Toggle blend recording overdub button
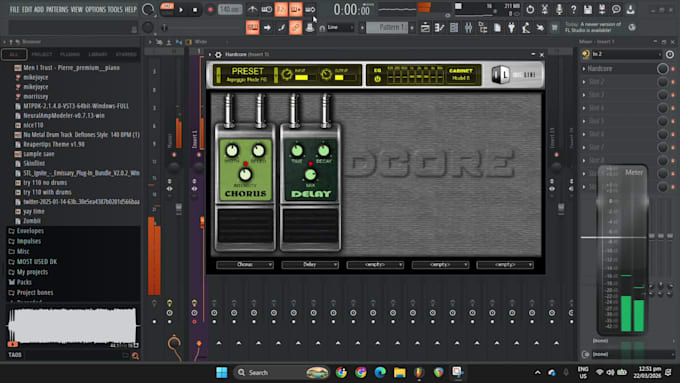The width and height of the screenshot is (680, 383). 296,9
